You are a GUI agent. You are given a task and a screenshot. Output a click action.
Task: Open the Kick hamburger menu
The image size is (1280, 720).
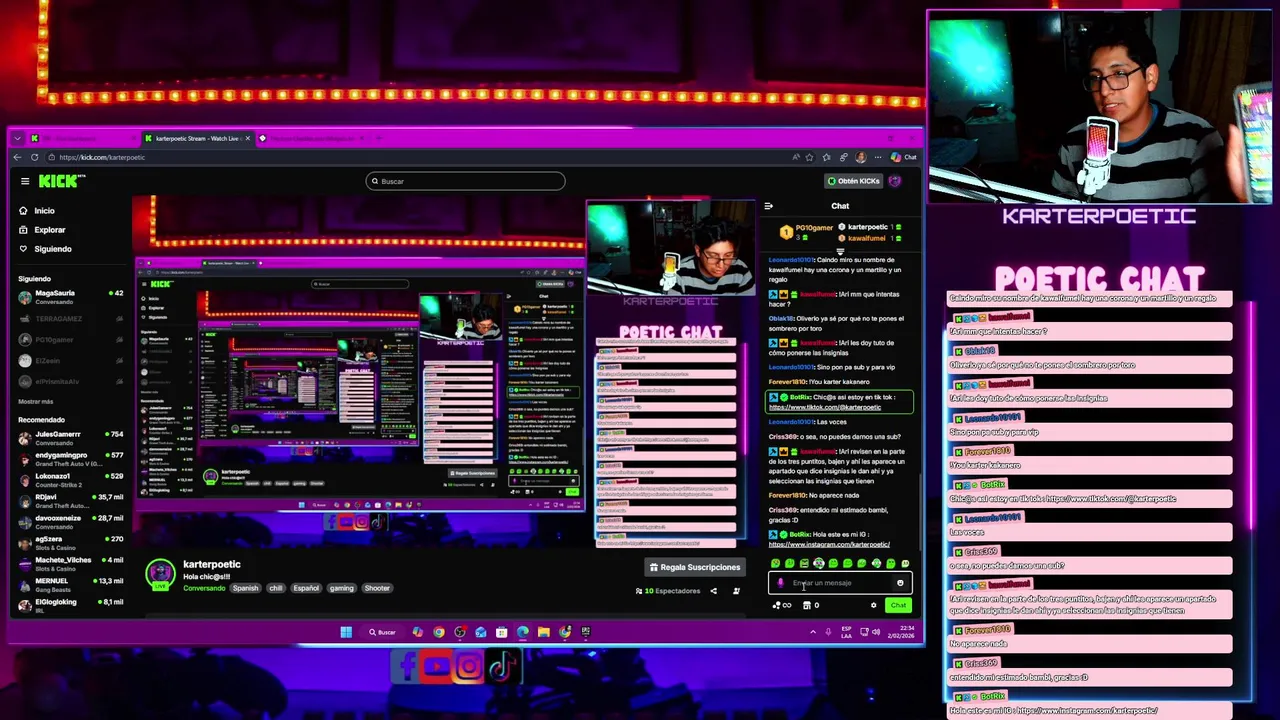tap(25, 181)
